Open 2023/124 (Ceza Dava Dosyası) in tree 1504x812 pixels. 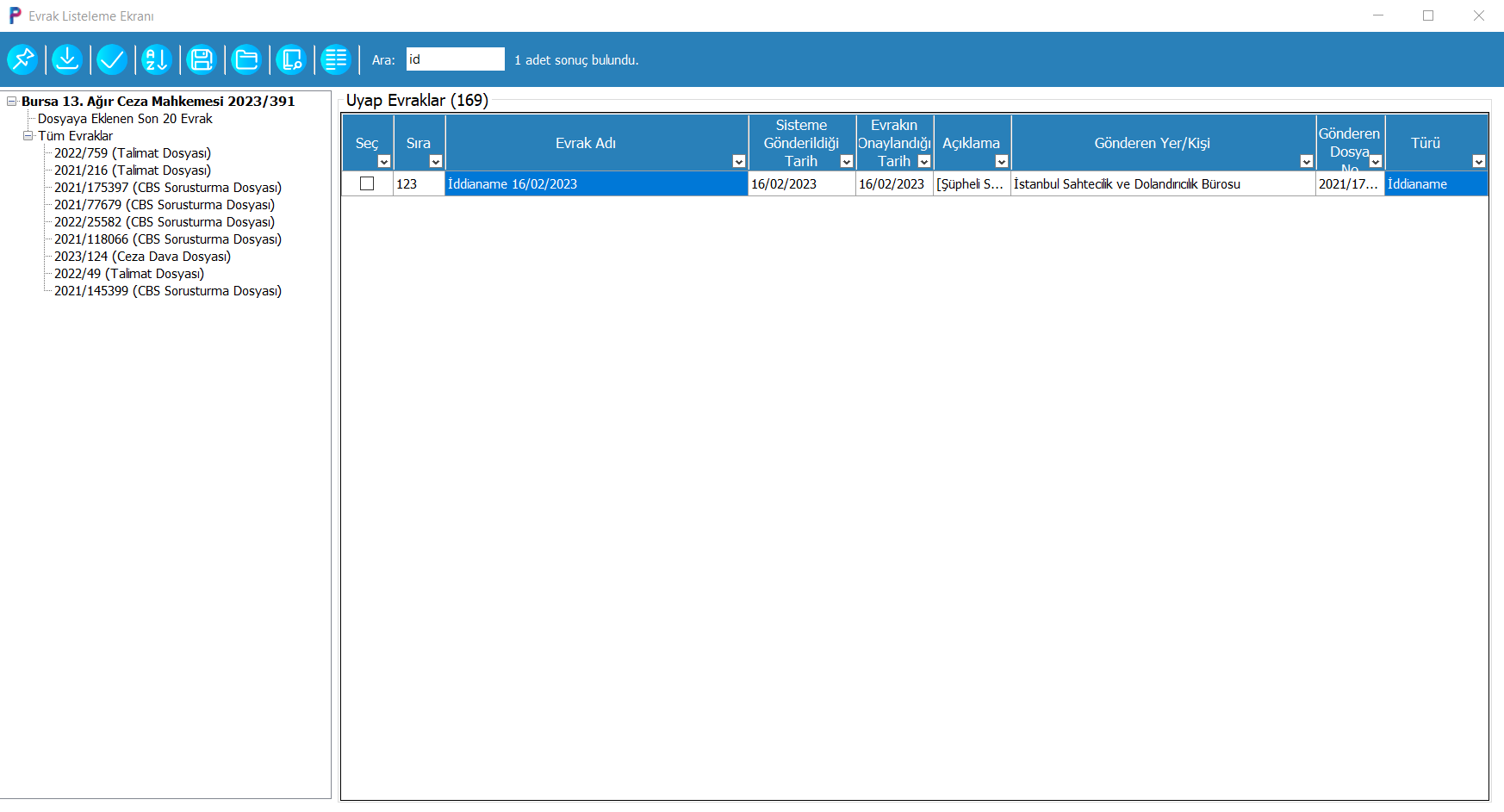tap(142, 257)
